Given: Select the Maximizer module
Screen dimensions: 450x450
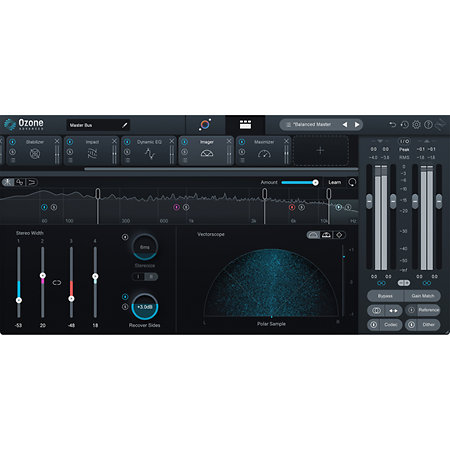Looking at the screenshot, I should pyautogui.click(x=264, y=151).
